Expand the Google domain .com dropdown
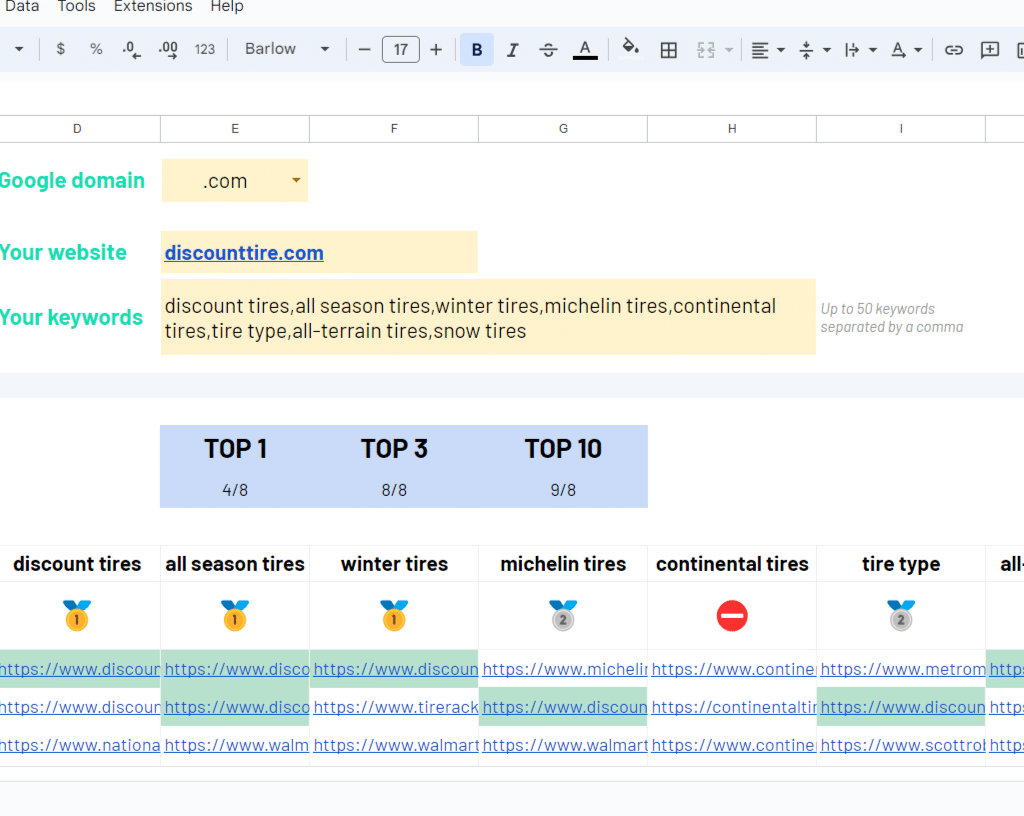The width and height of the screenshot is (1024, 816). point(296,181)
